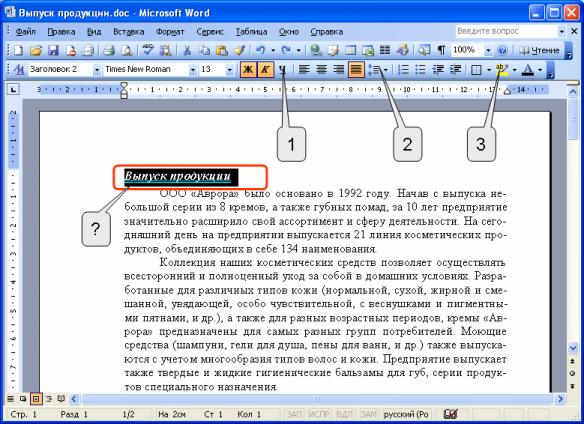
Task: Align text right
Action: [339, 69]
